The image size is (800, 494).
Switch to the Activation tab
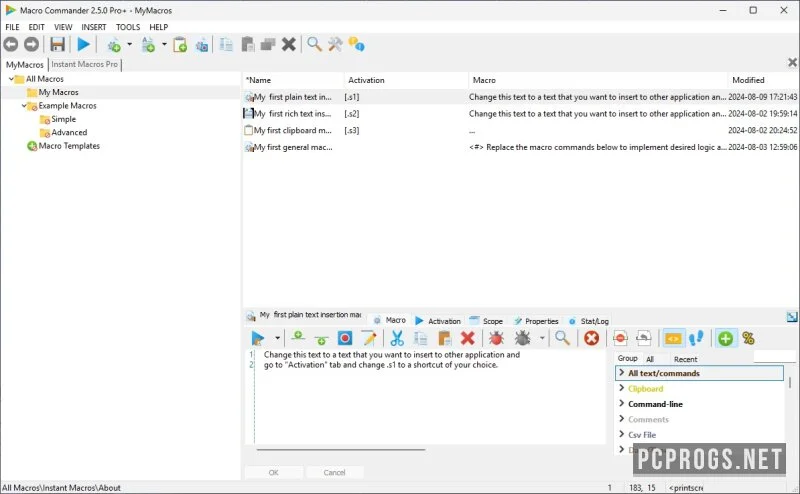pyautogui.click(x=438, y=321)
